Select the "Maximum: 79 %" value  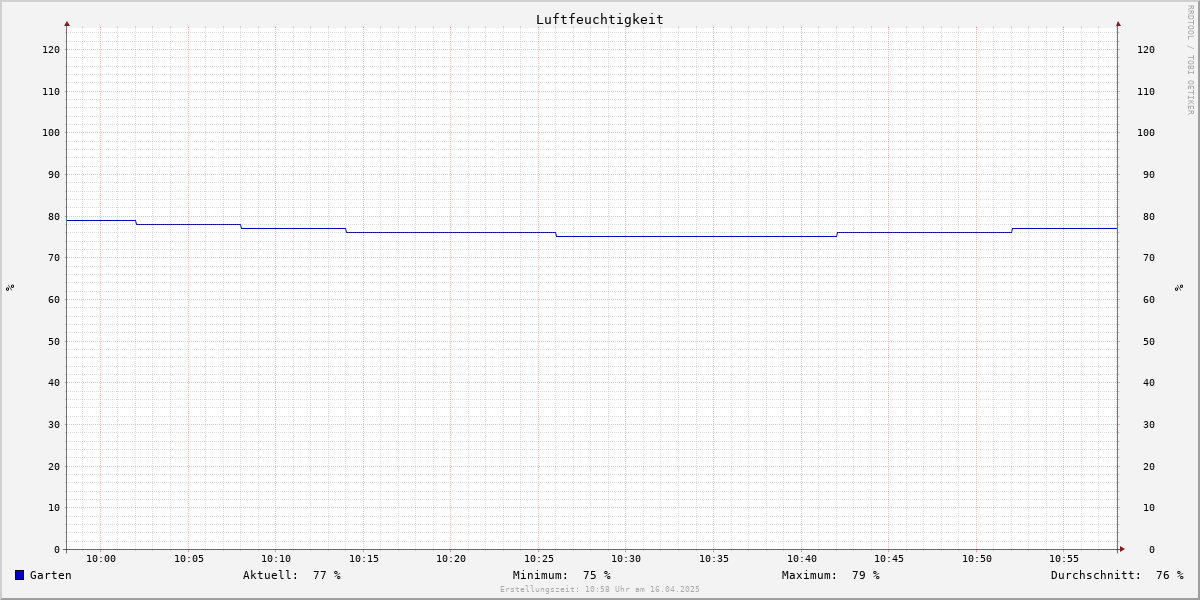831,575
